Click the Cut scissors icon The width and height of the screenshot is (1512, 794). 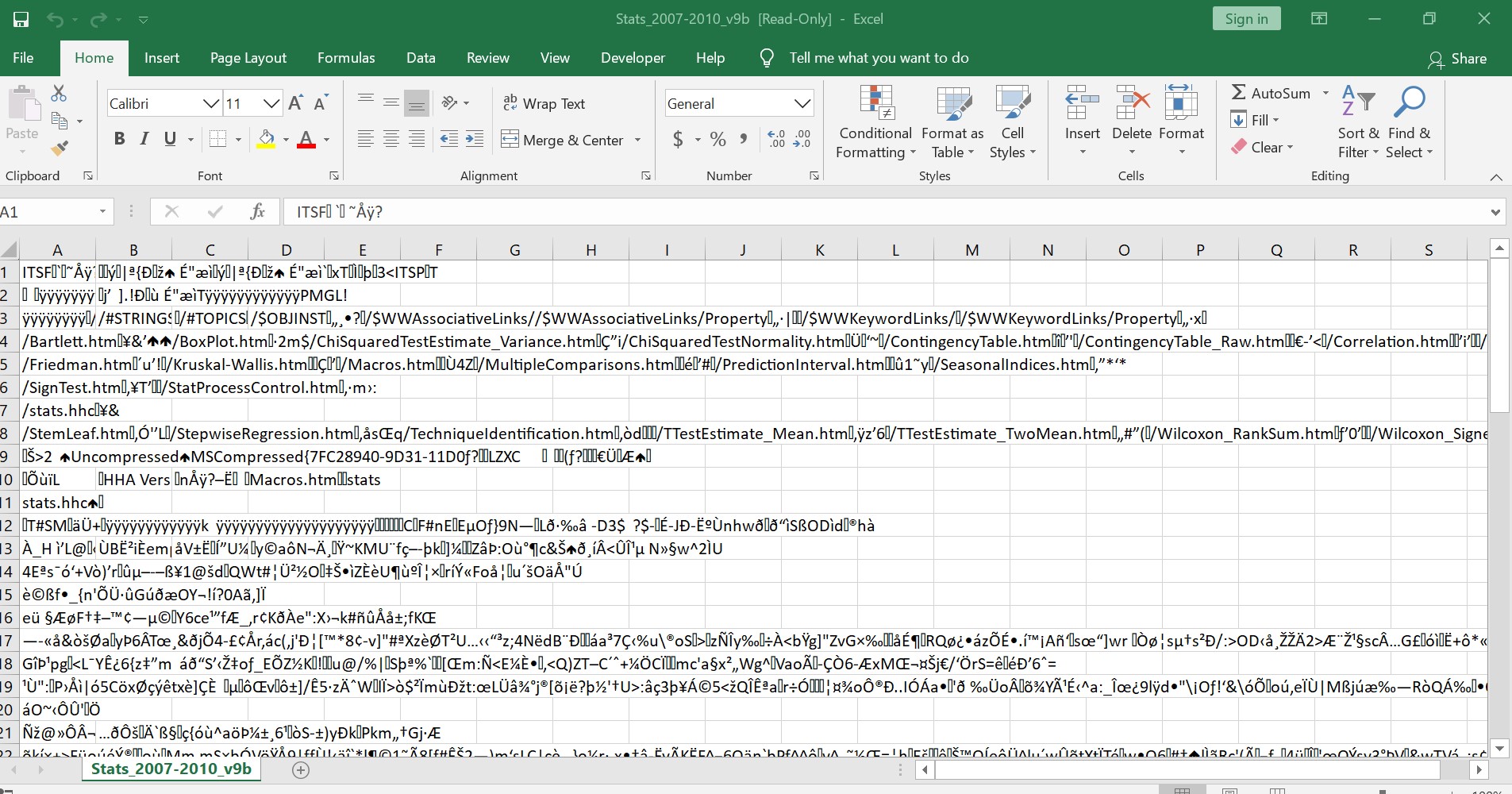click(x=59, y=94)
